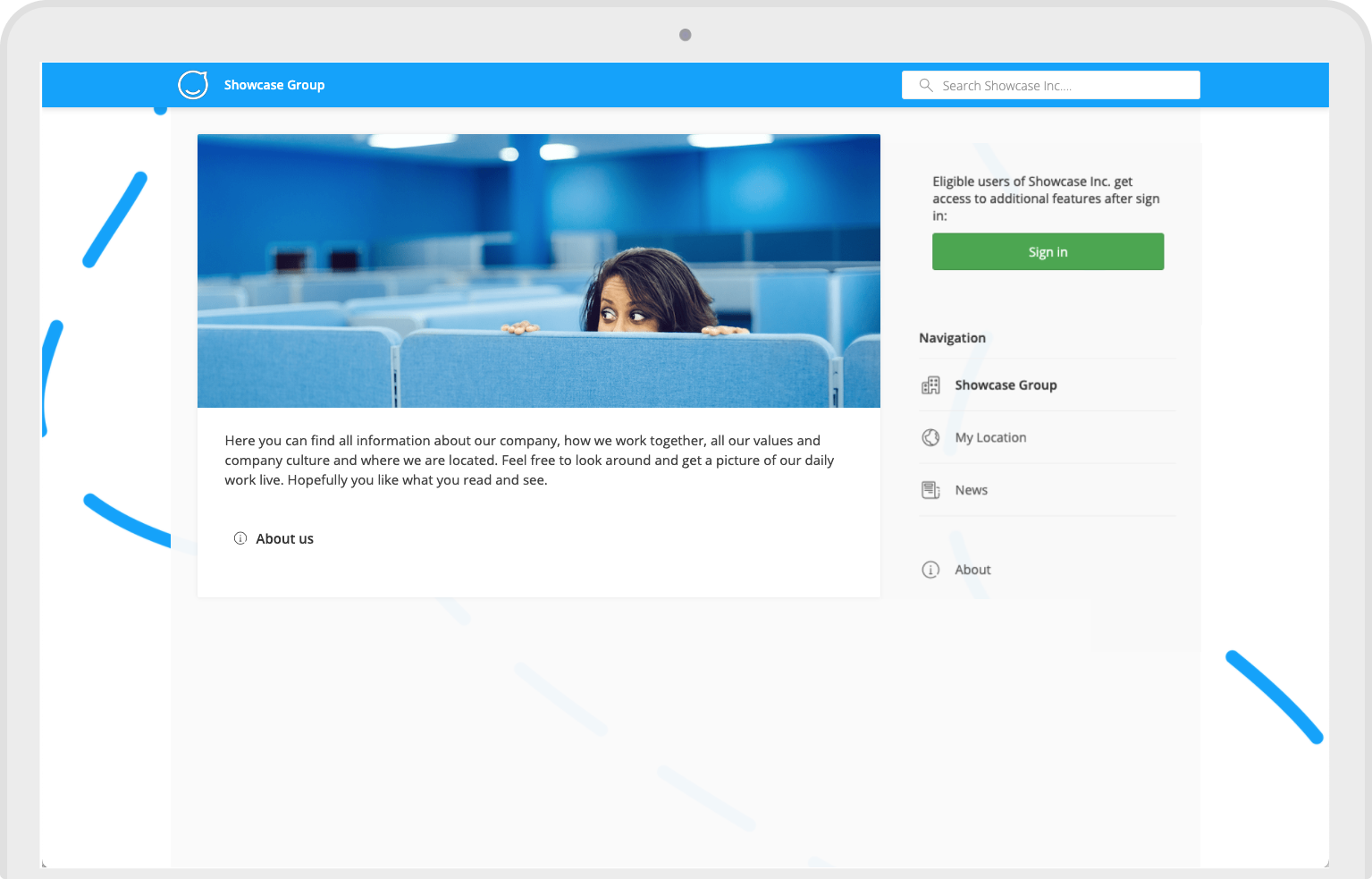Click the info icon beside About
The image size is (1372, 879).
(x=930, y=570)
